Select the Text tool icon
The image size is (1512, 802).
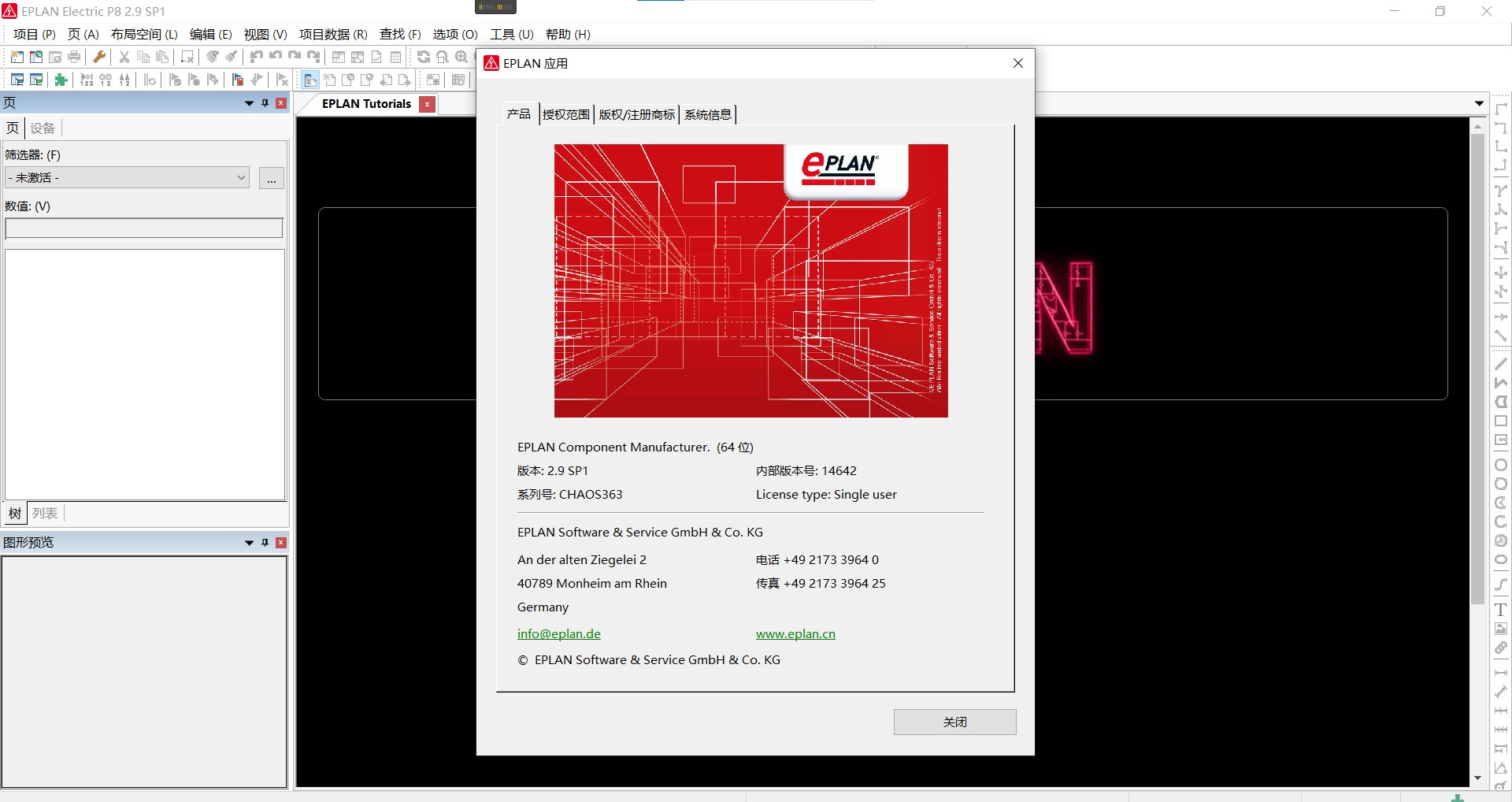point(1501,610)
